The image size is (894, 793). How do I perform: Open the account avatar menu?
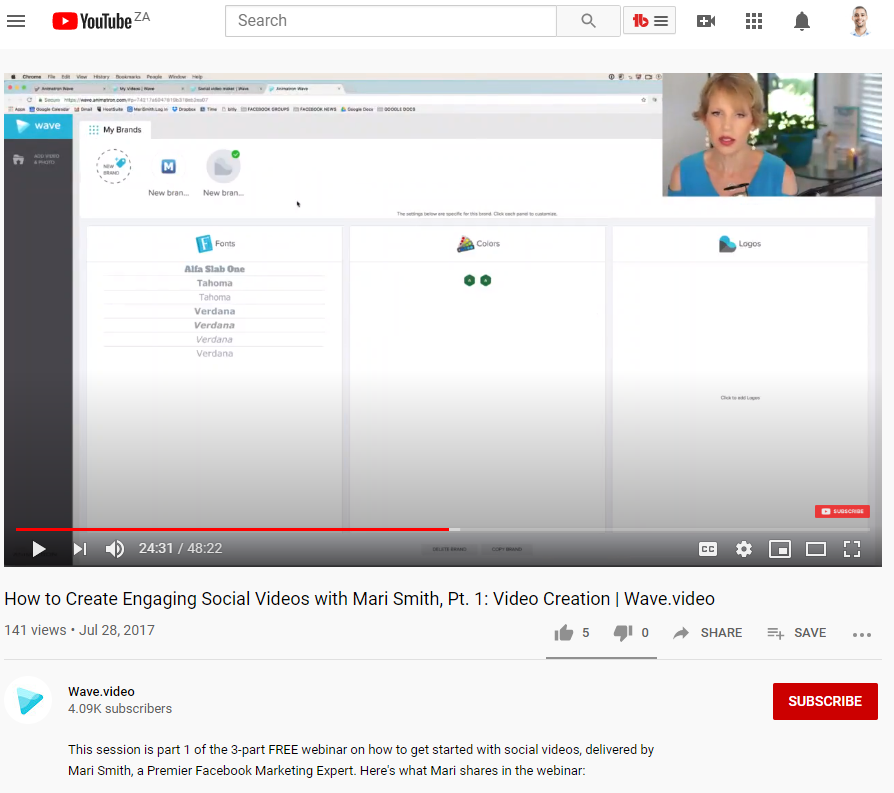pyautogui.click(x=859, y=21)
